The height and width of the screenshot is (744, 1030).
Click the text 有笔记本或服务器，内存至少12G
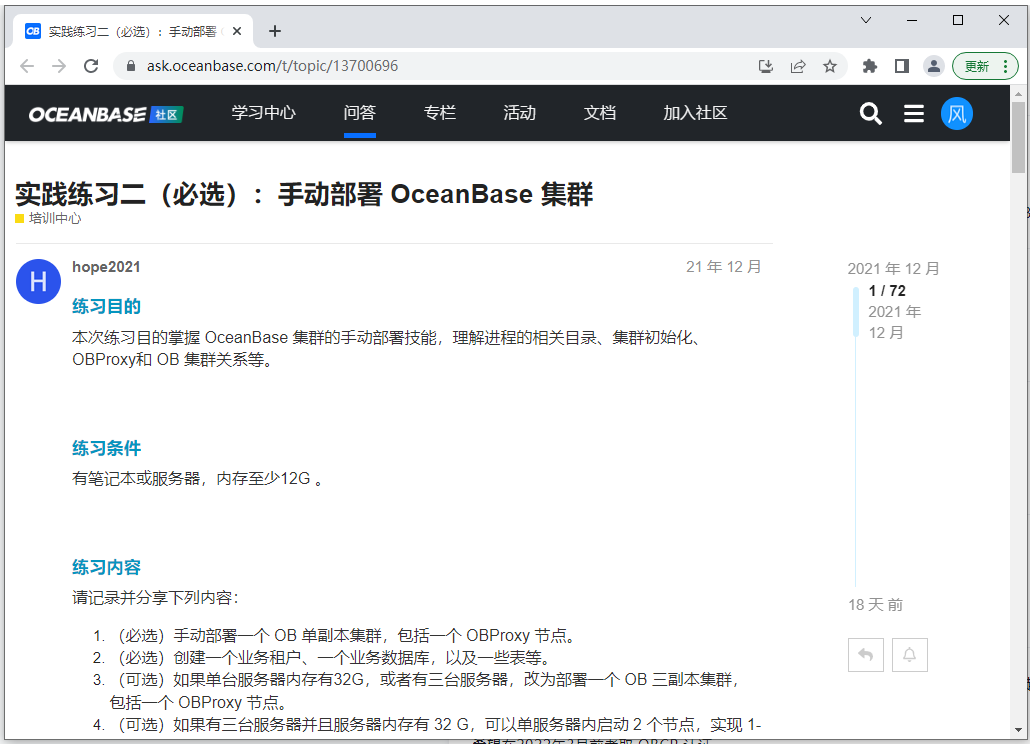[191, 478]
